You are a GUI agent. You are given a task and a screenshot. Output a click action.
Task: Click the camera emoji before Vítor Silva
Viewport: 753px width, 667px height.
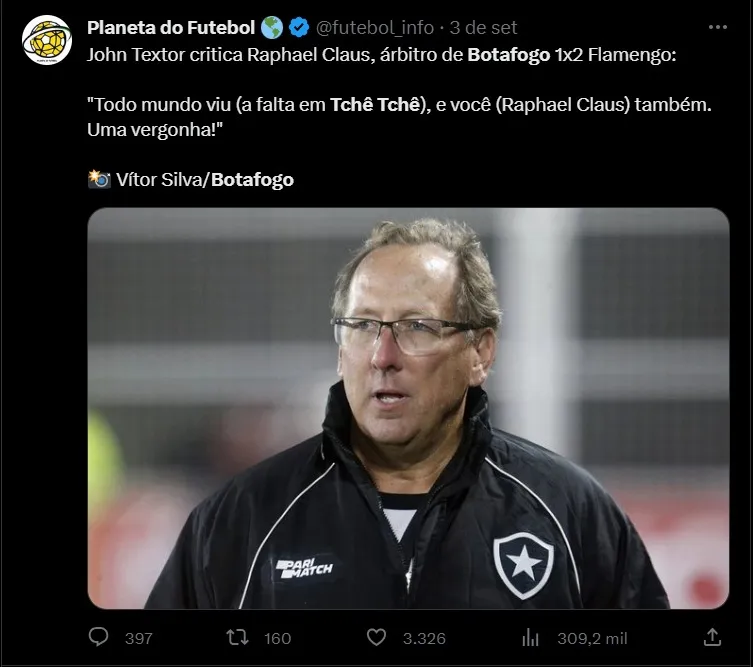pyautogui.click(x=98, y=180)
